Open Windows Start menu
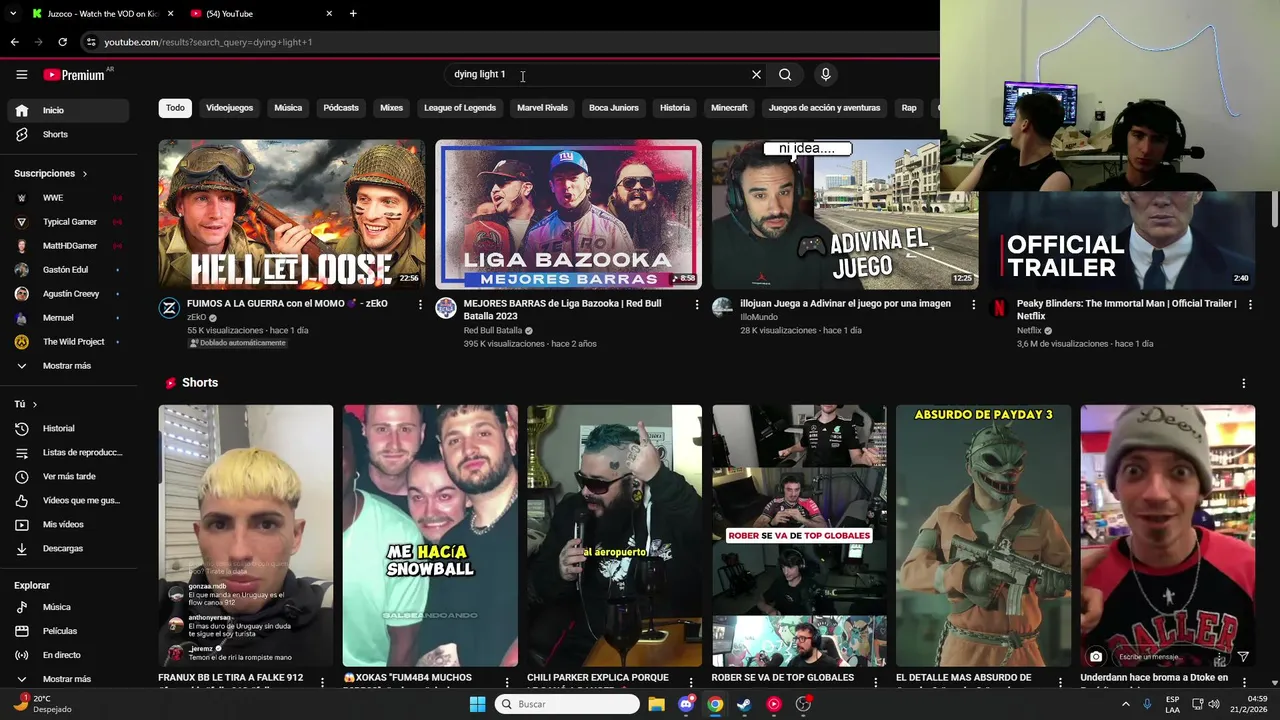 pos(477,704)
